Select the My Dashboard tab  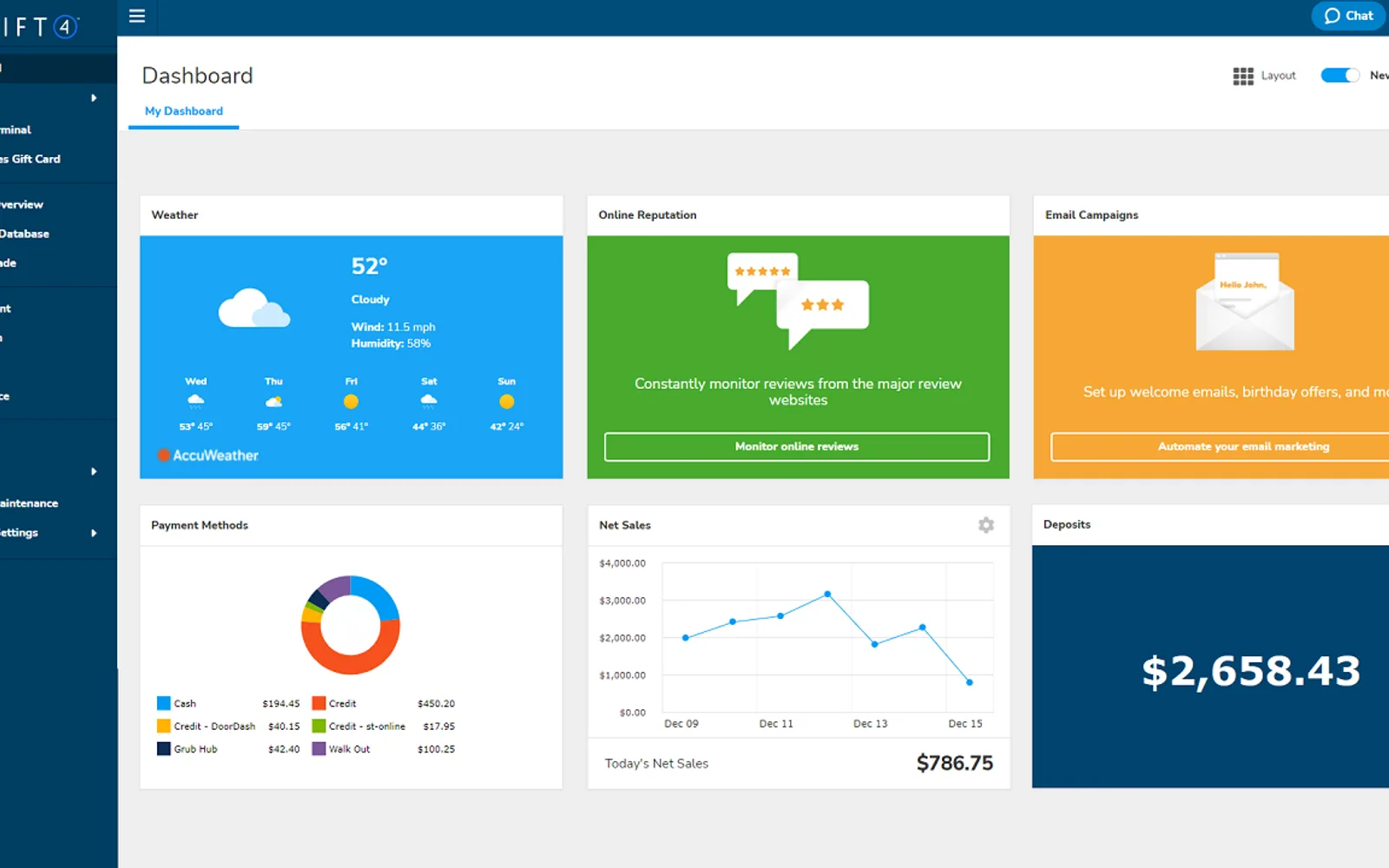point(184,111)
